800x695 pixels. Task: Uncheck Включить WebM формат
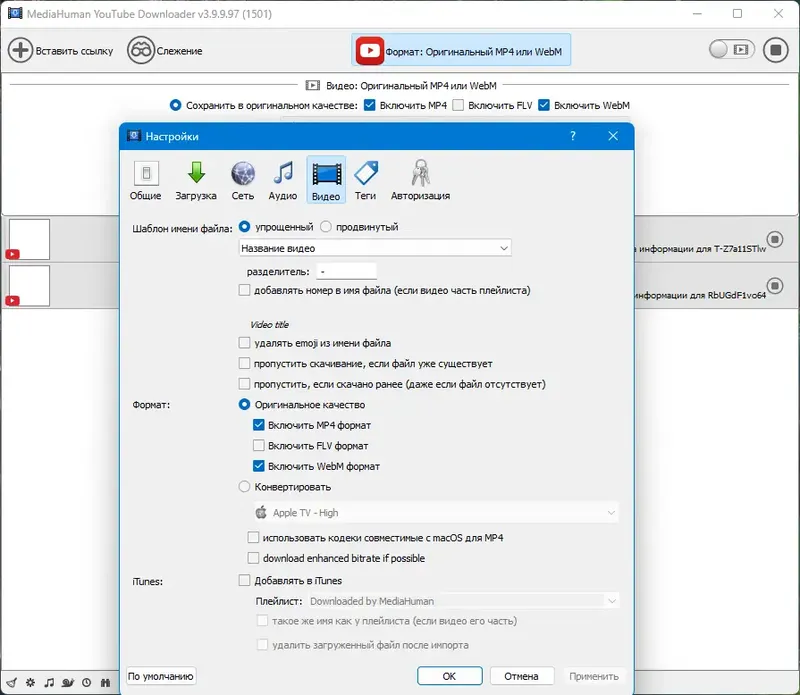[259, 466]
